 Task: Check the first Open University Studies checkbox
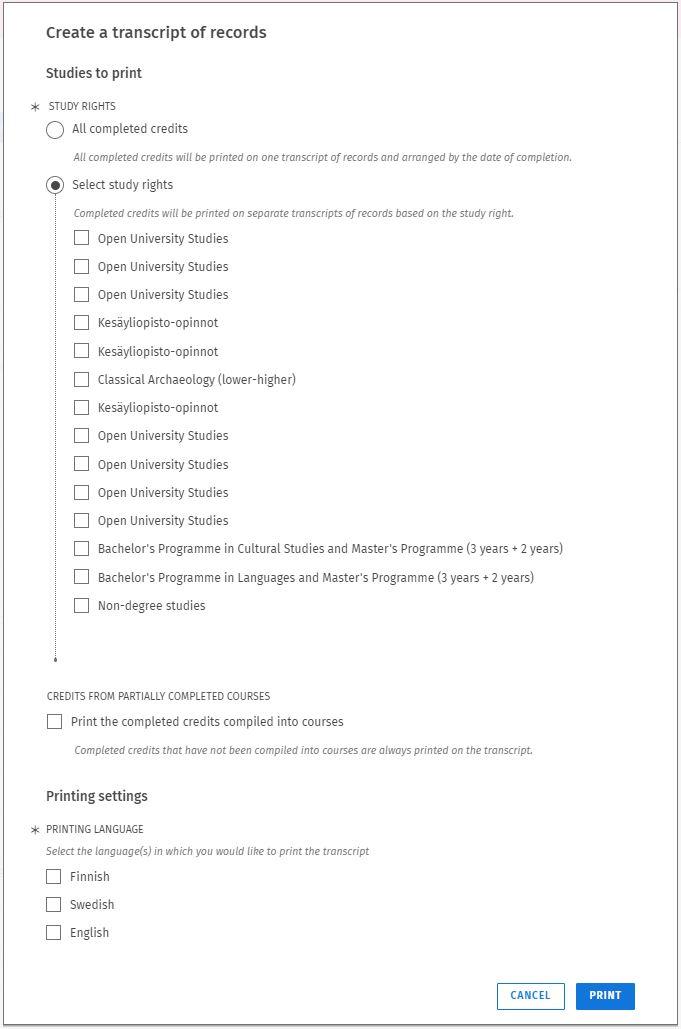click(82, 238)
